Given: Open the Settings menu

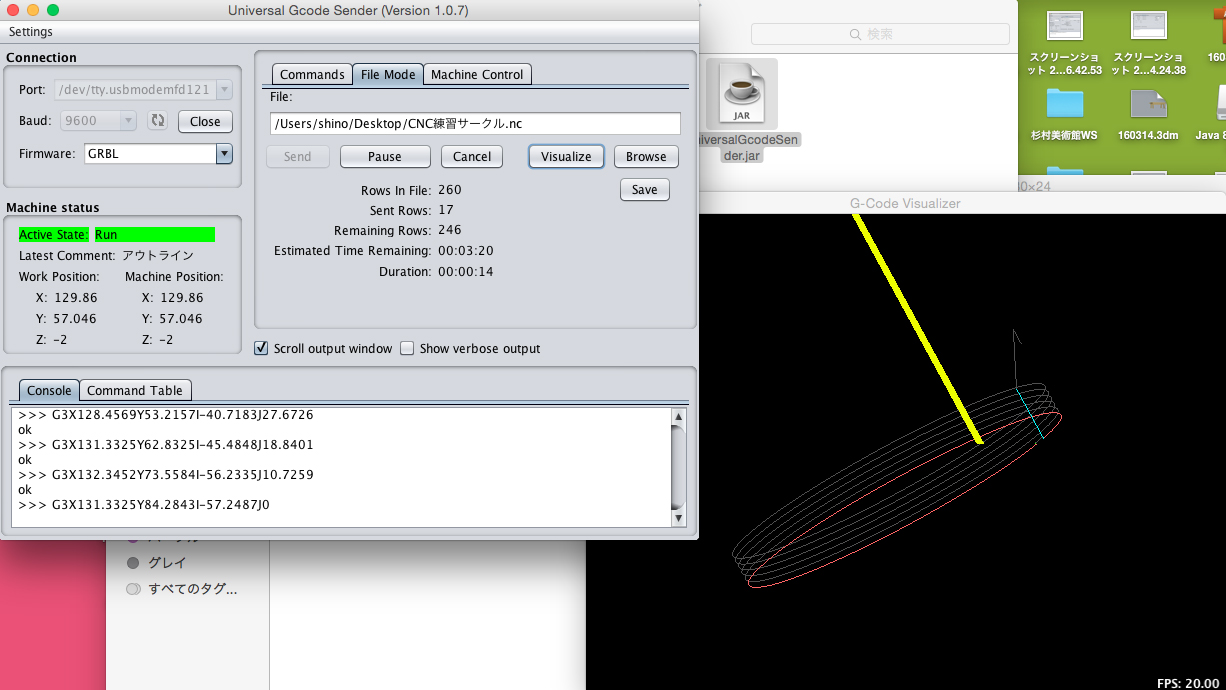Looking at the screenshot, I should 30,32.
